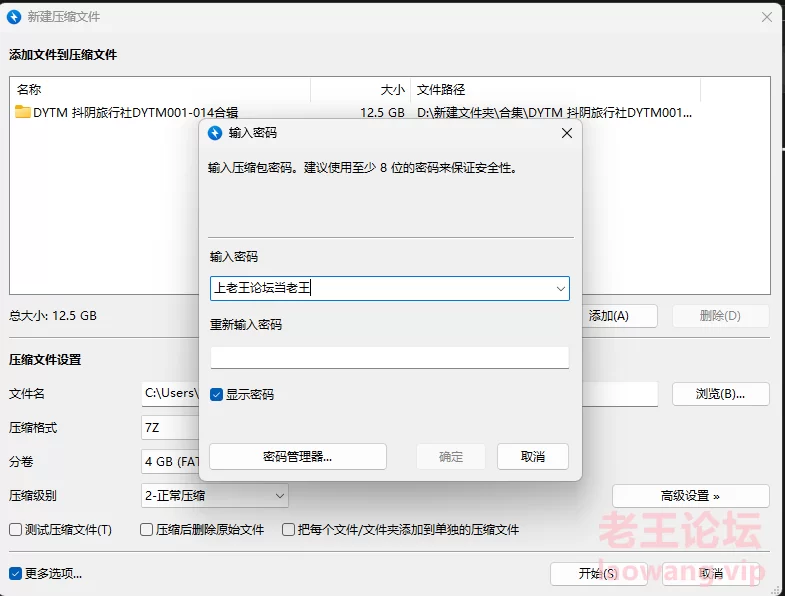Cancel the password dialog
The image size is (785, 596).
pyautogui.click(x=533, y=457)
